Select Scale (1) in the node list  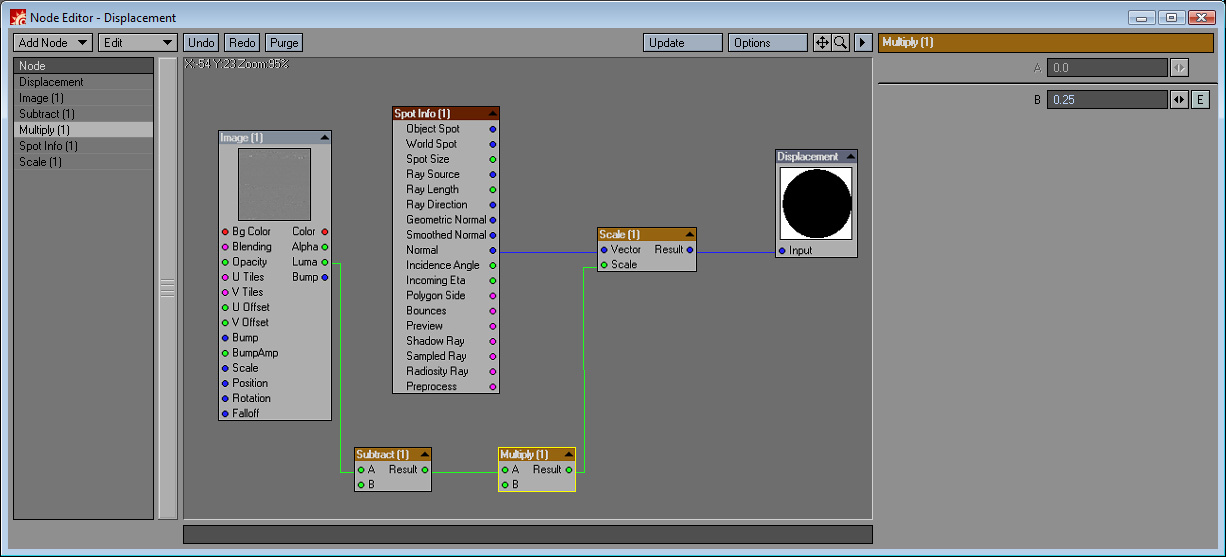point(83,162)
